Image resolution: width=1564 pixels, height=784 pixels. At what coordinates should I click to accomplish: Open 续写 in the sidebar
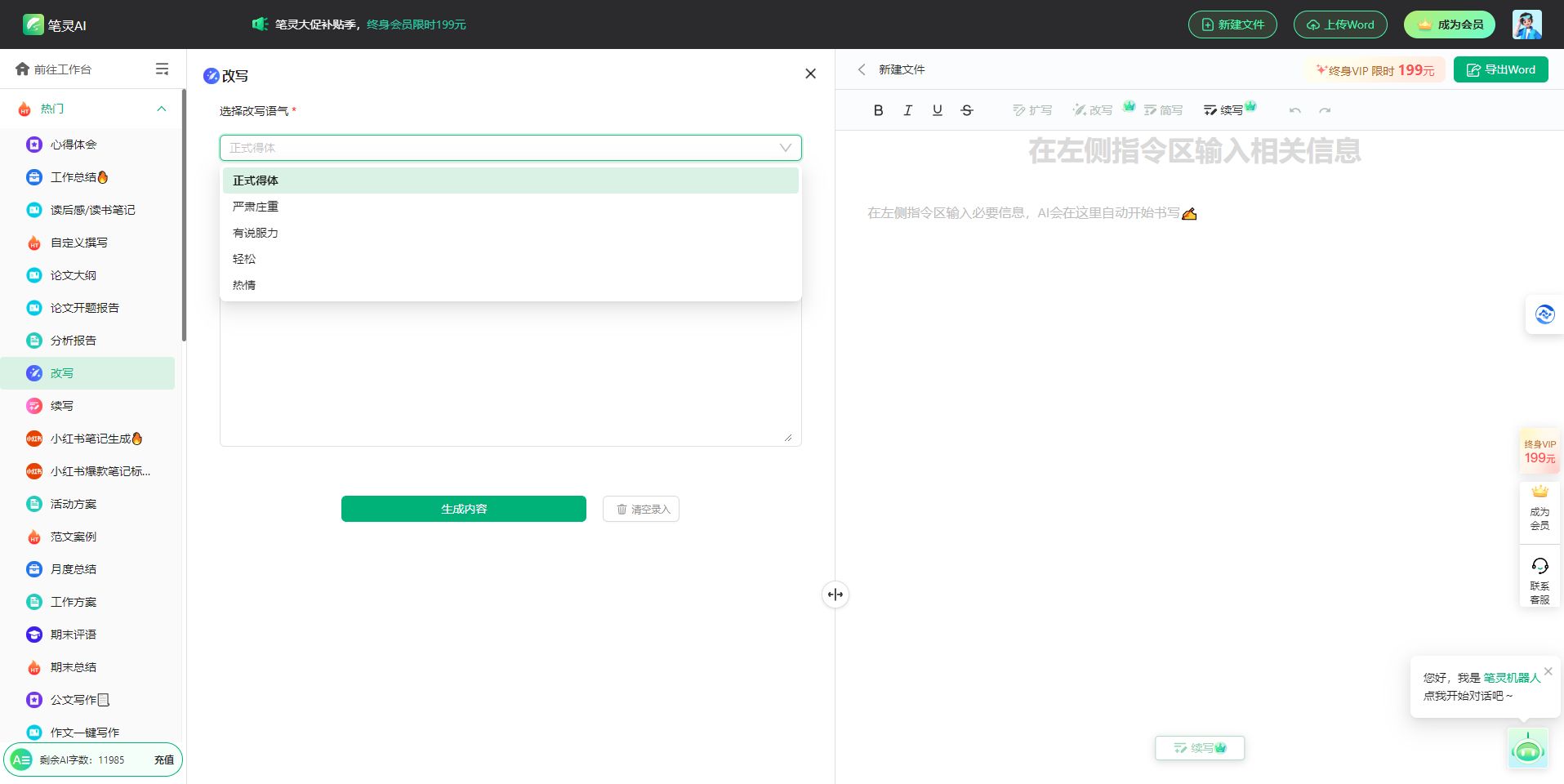[x=87, y=406]
